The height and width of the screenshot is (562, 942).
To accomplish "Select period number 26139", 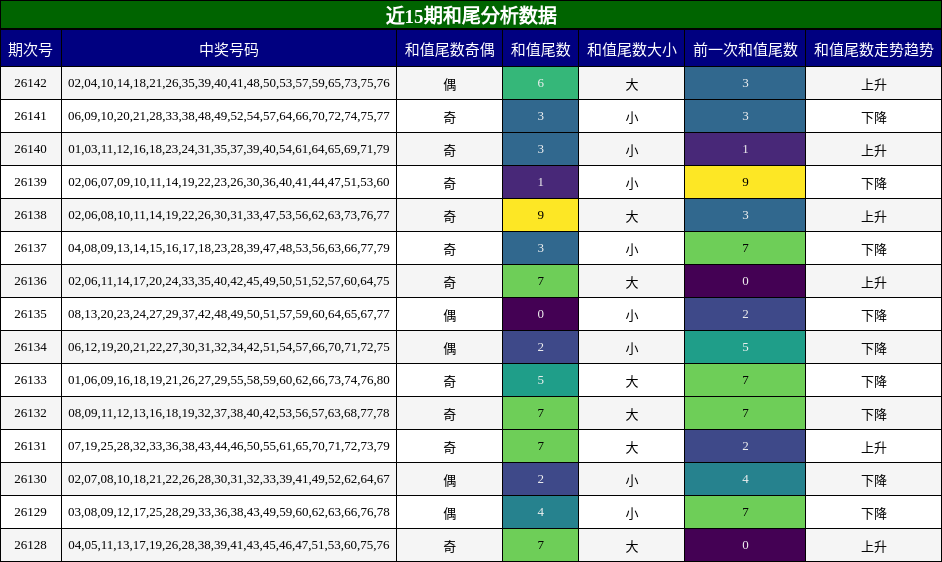I will pyautogui.click(x=31, y=182).
